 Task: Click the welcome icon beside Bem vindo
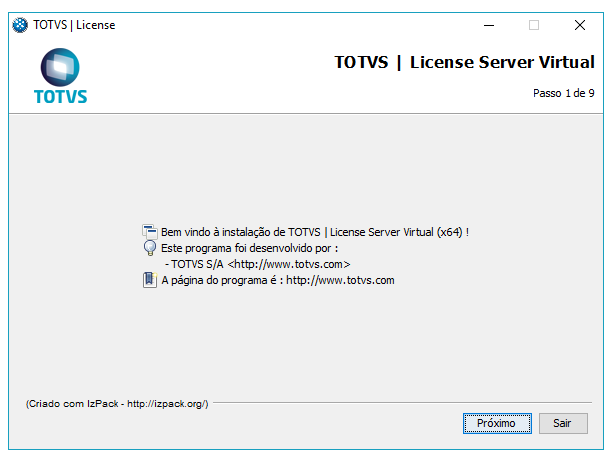pos(150,232)
